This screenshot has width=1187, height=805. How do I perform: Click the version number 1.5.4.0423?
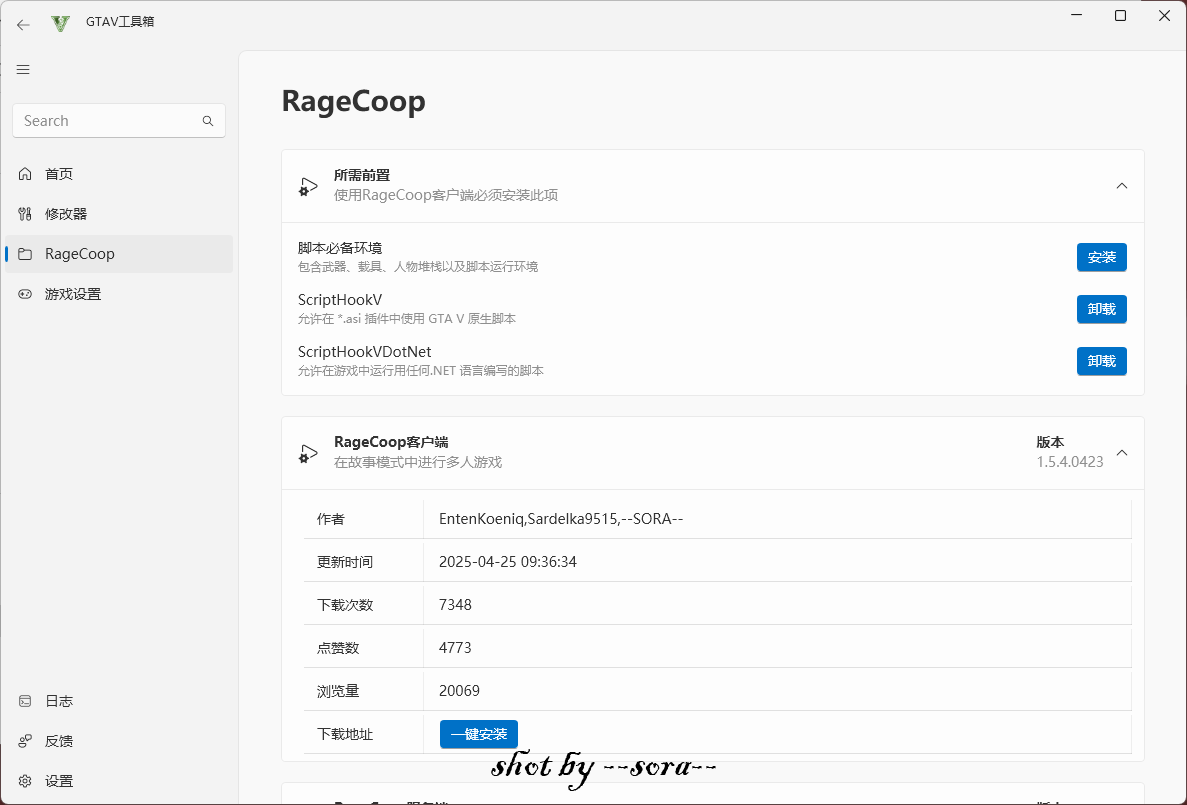(x=1070, y=462)
